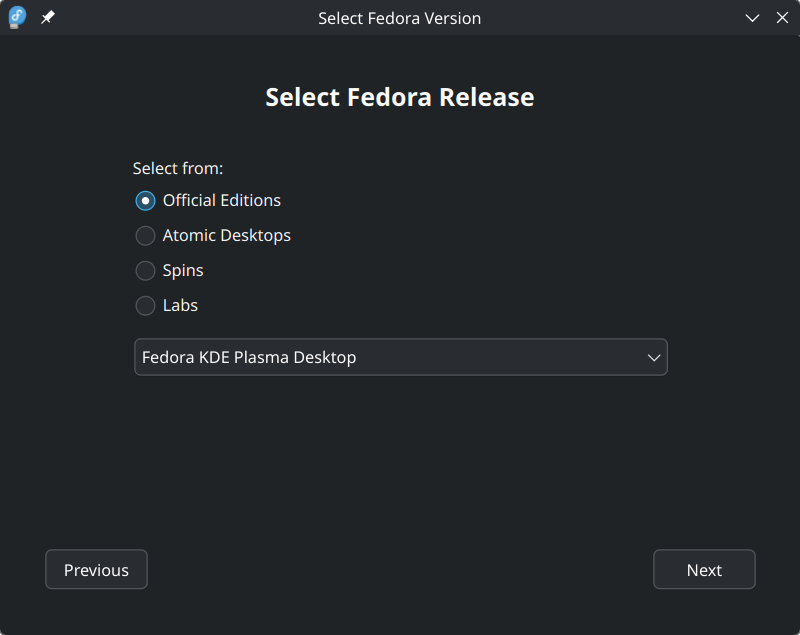Choose the Atomic Desktops option

(145, 236)
